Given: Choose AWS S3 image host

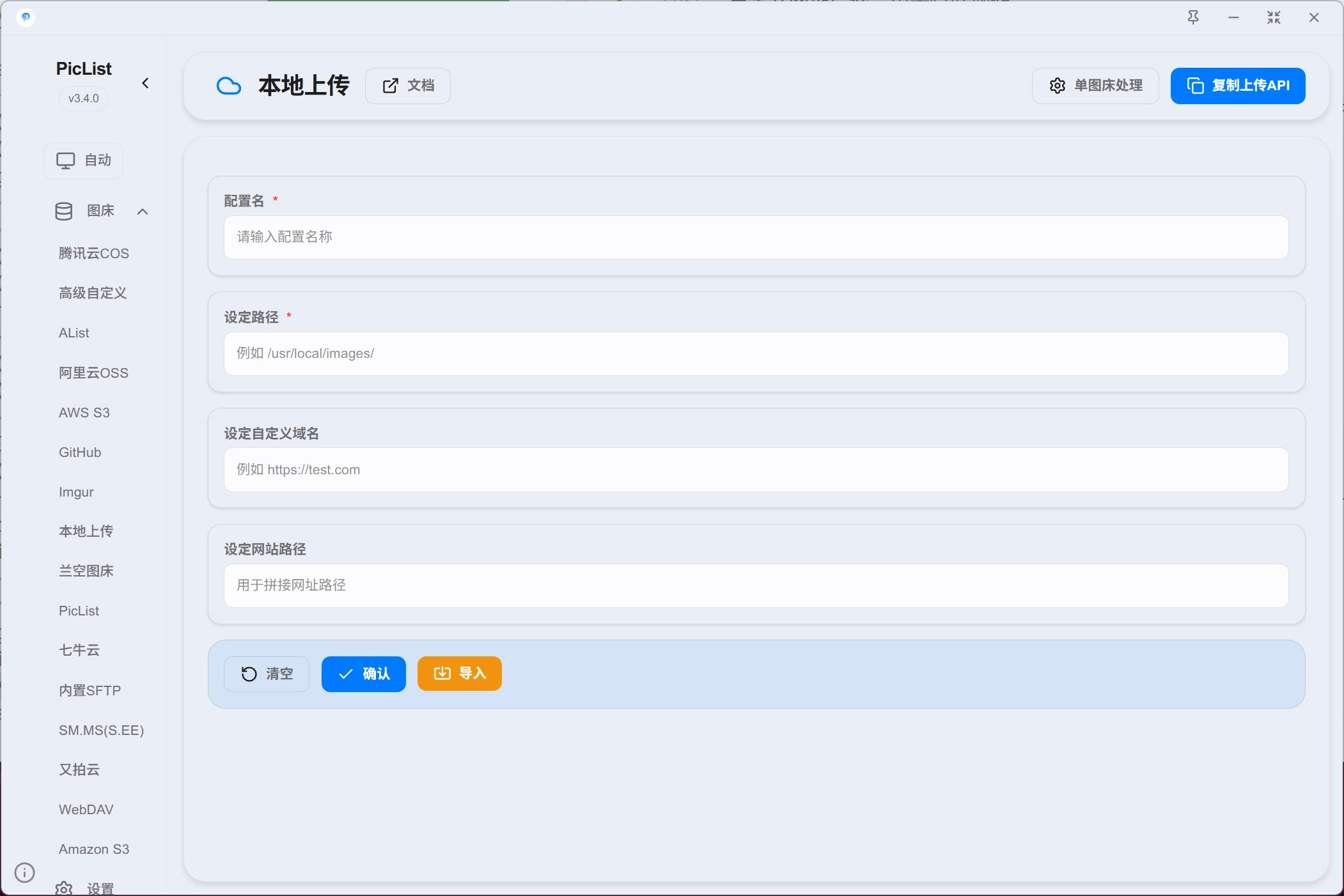Looking at the screenshot, I should (x=84, y=413).
